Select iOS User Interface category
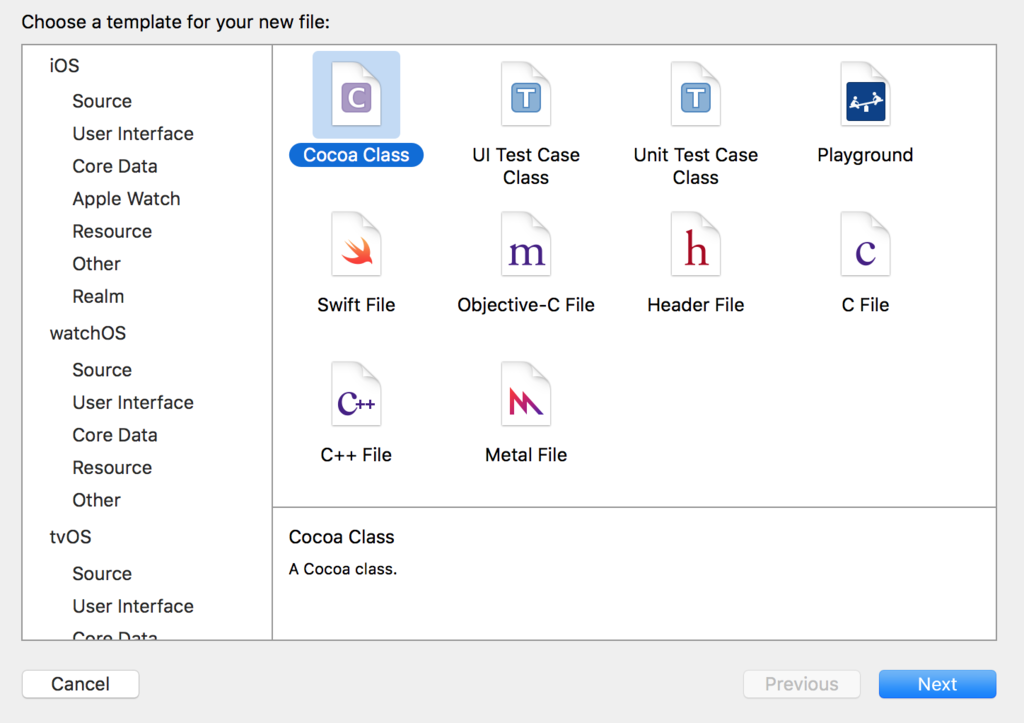The height and width of the screenshot is (723, 1024). point(133,134)
